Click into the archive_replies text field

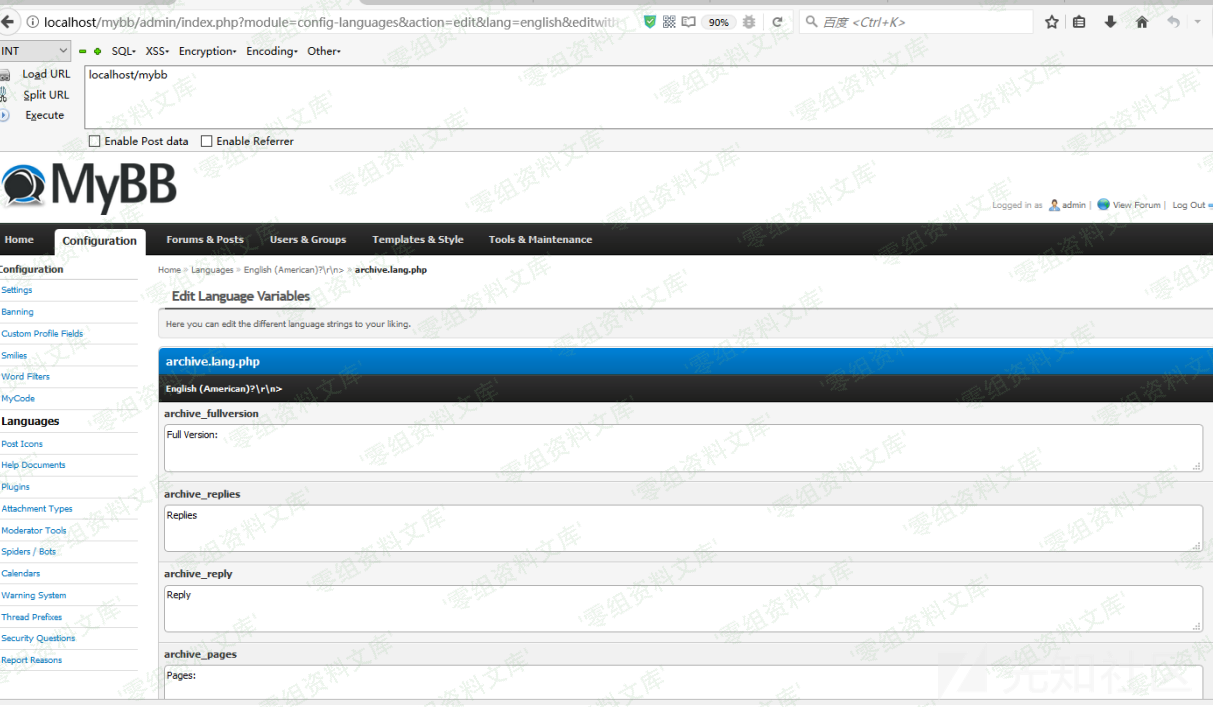point(682,528)
